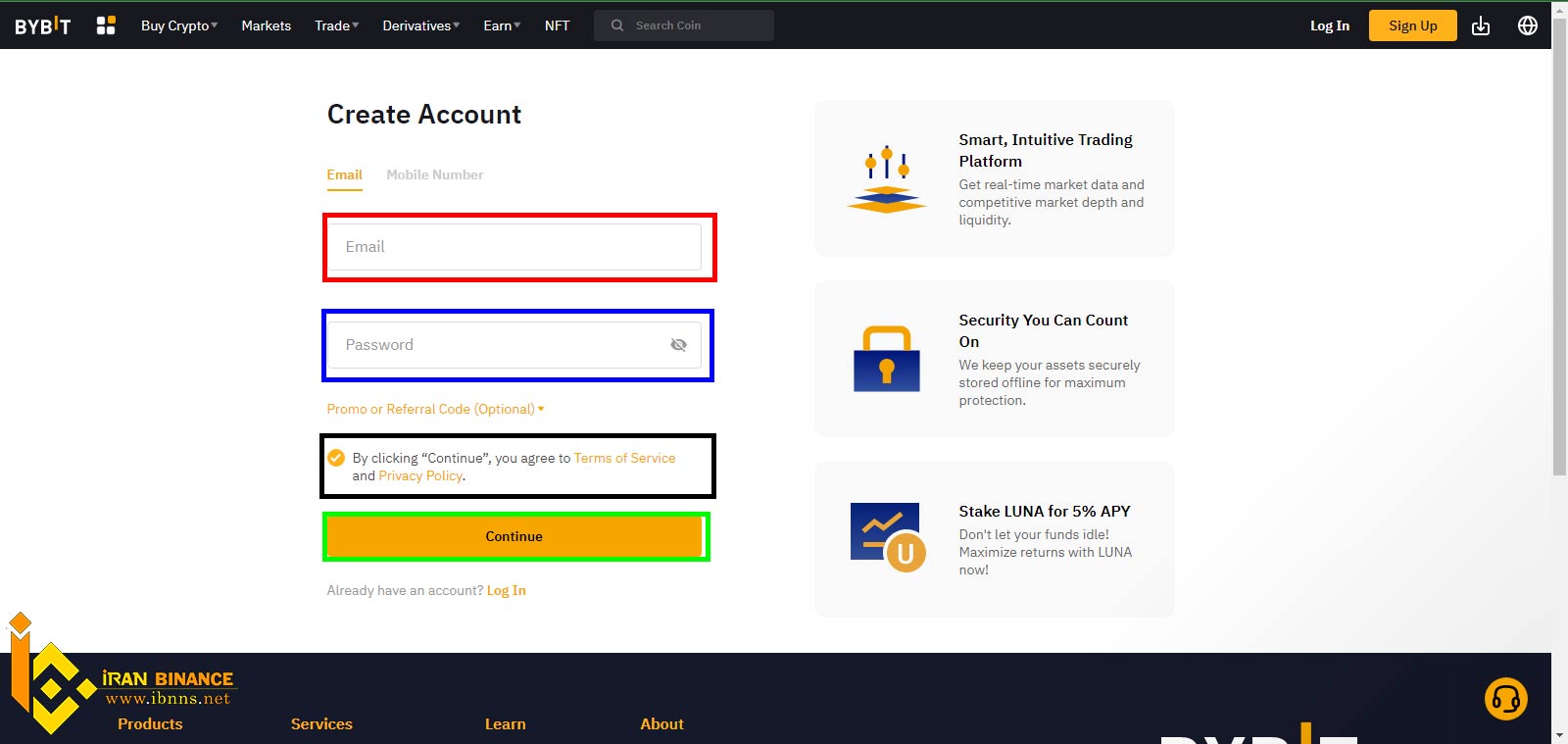Viewport: 1568px width, 744px height.
Task: Switch to the Mobile Number tab
Action: click(x=435, y=174)
